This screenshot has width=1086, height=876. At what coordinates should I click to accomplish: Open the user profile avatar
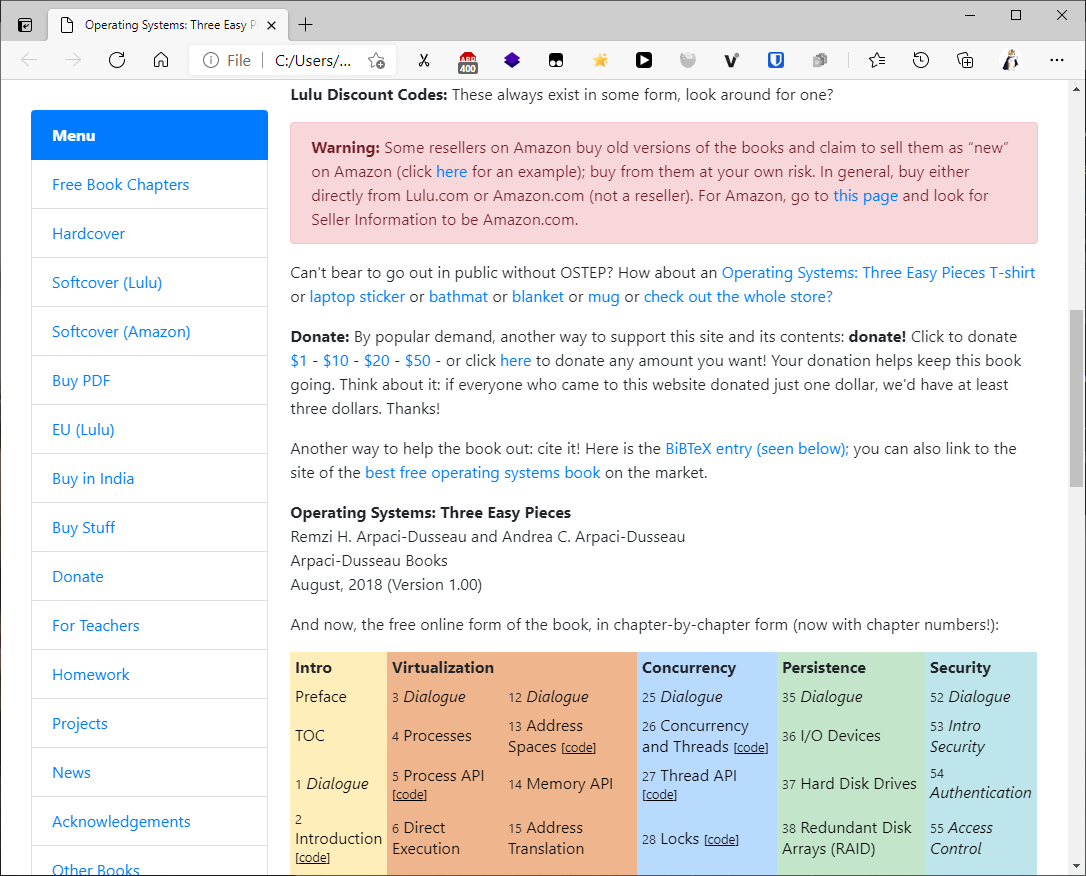tap(1011, 60)
